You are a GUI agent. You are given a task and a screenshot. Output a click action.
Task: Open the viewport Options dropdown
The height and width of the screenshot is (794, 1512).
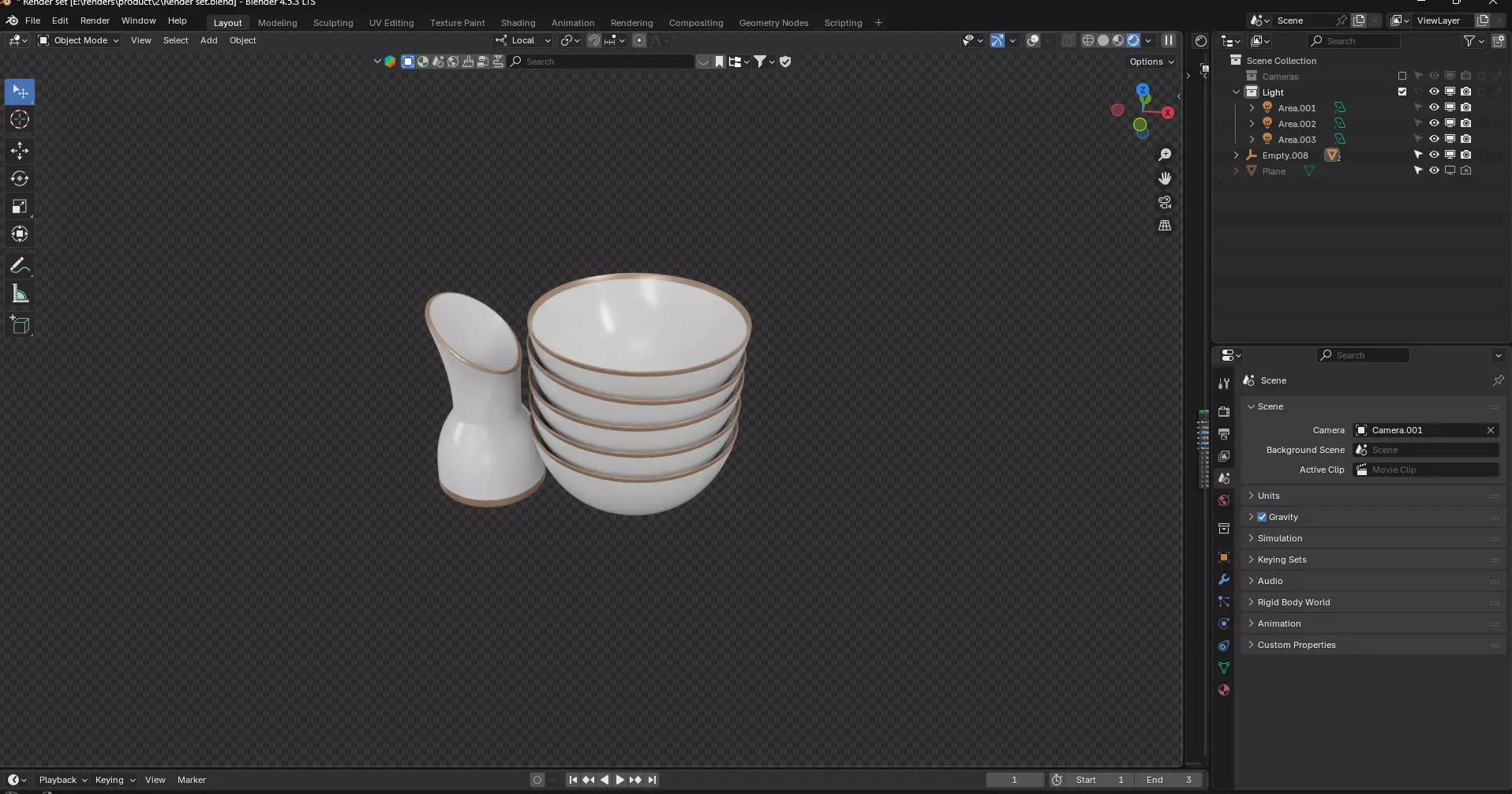pyautogui.click(x=1151, y=62)
